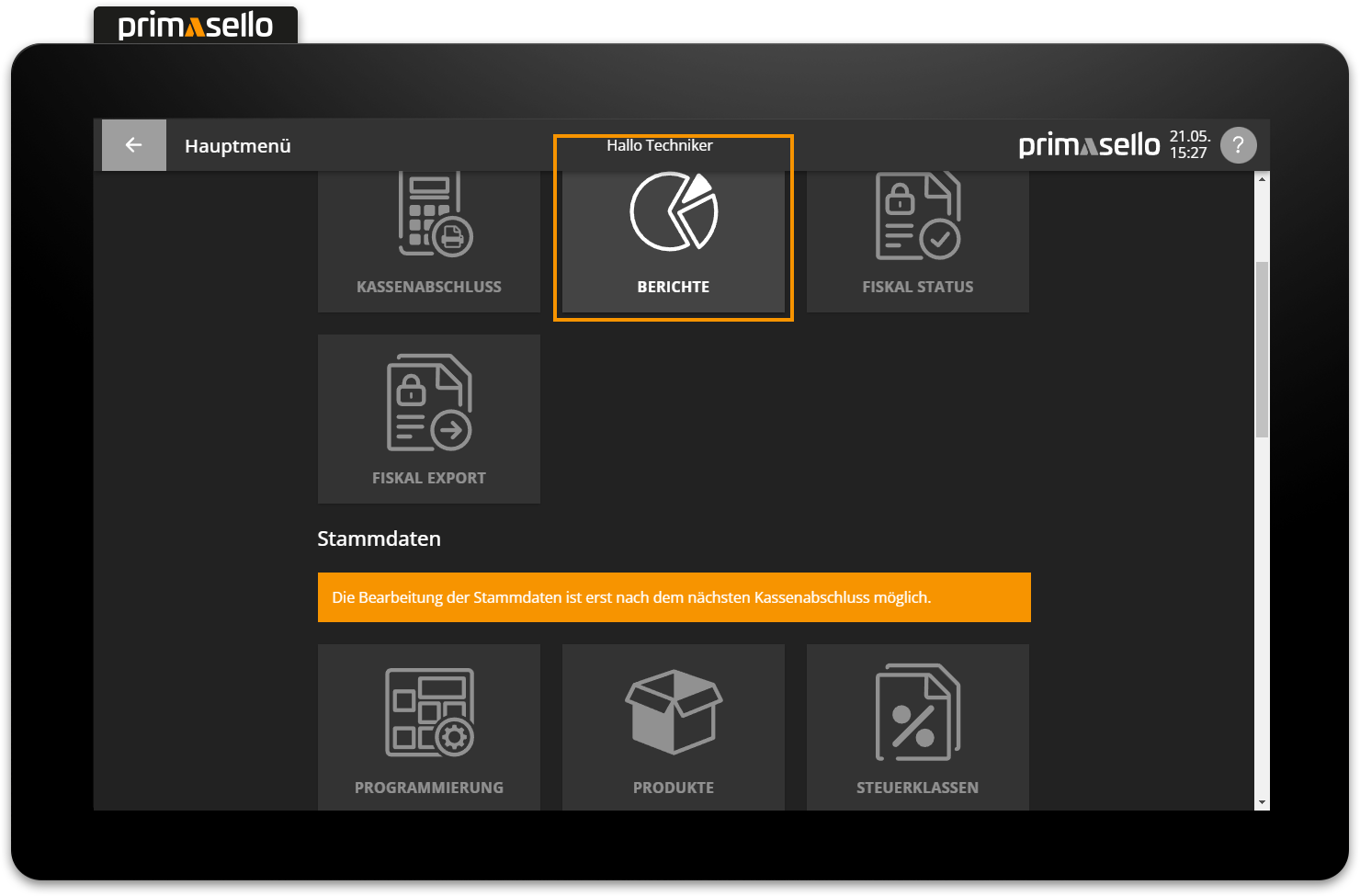
Task: Open help via question mark icon
Action: click(x=1238, y=145)
